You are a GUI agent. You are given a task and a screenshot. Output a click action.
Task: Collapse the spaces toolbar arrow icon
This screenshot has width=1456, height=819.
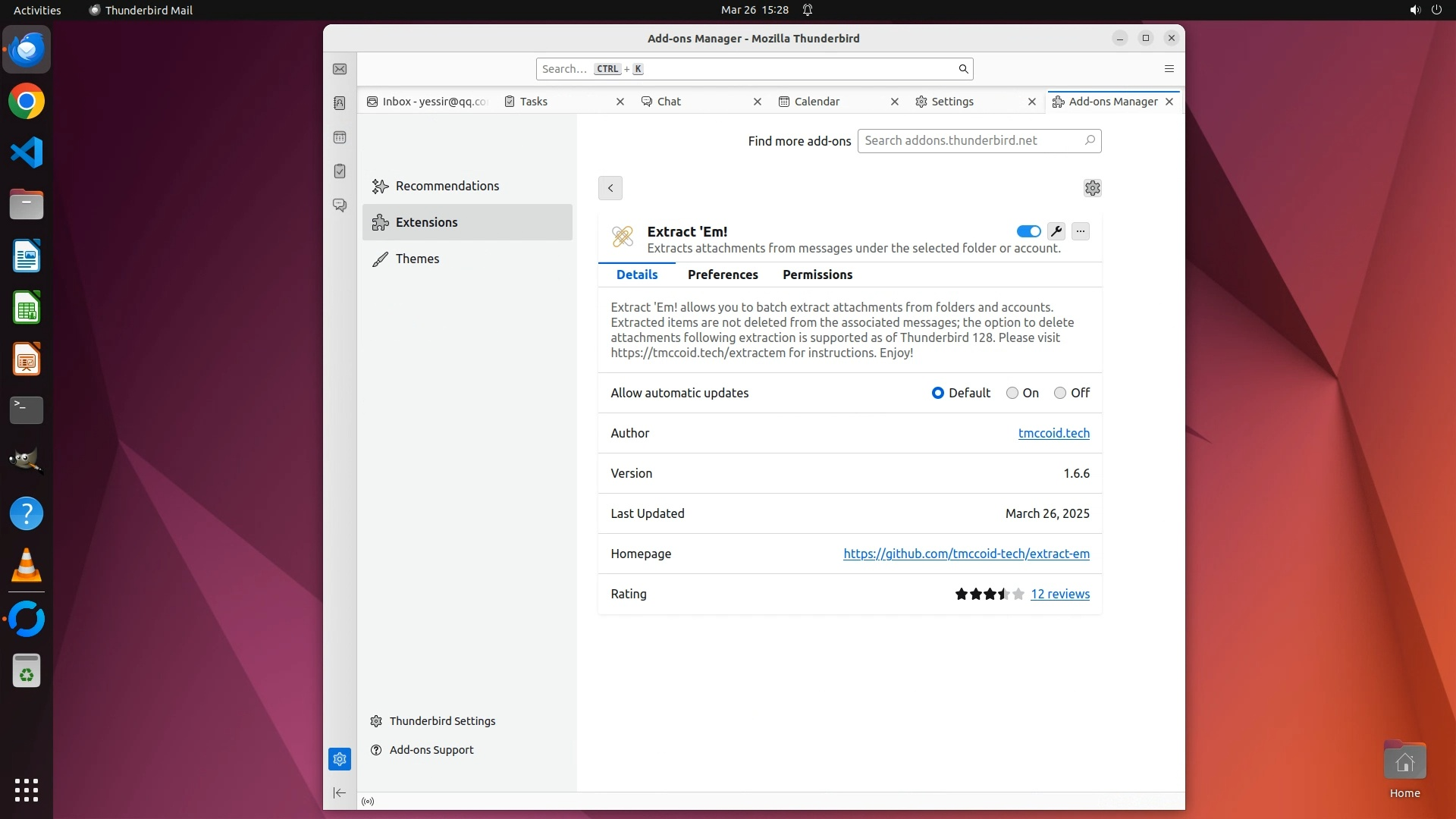tap(340, 793)
